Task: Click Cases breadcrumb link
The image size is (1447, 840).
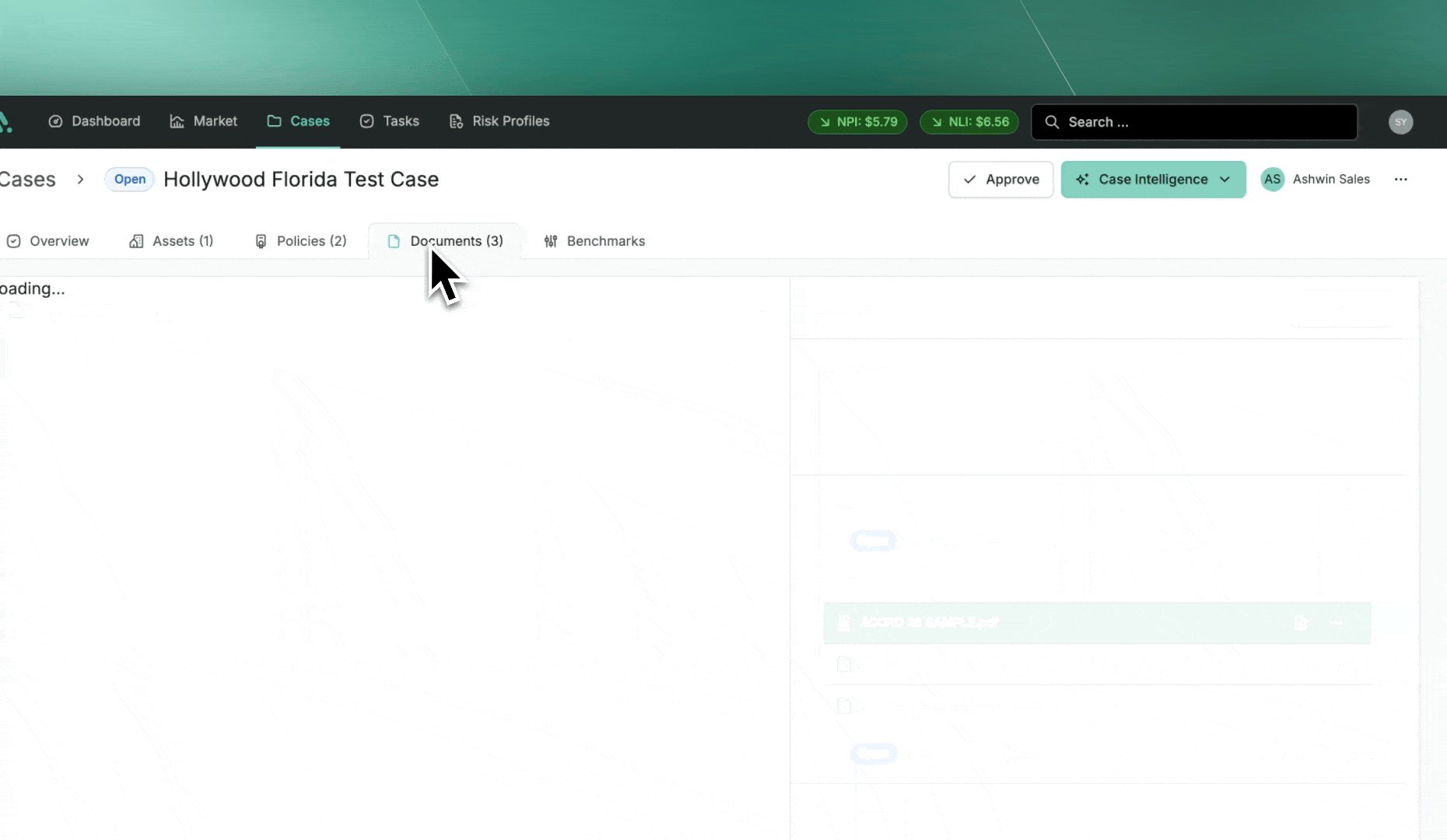Action: click(x=28, y=180)
